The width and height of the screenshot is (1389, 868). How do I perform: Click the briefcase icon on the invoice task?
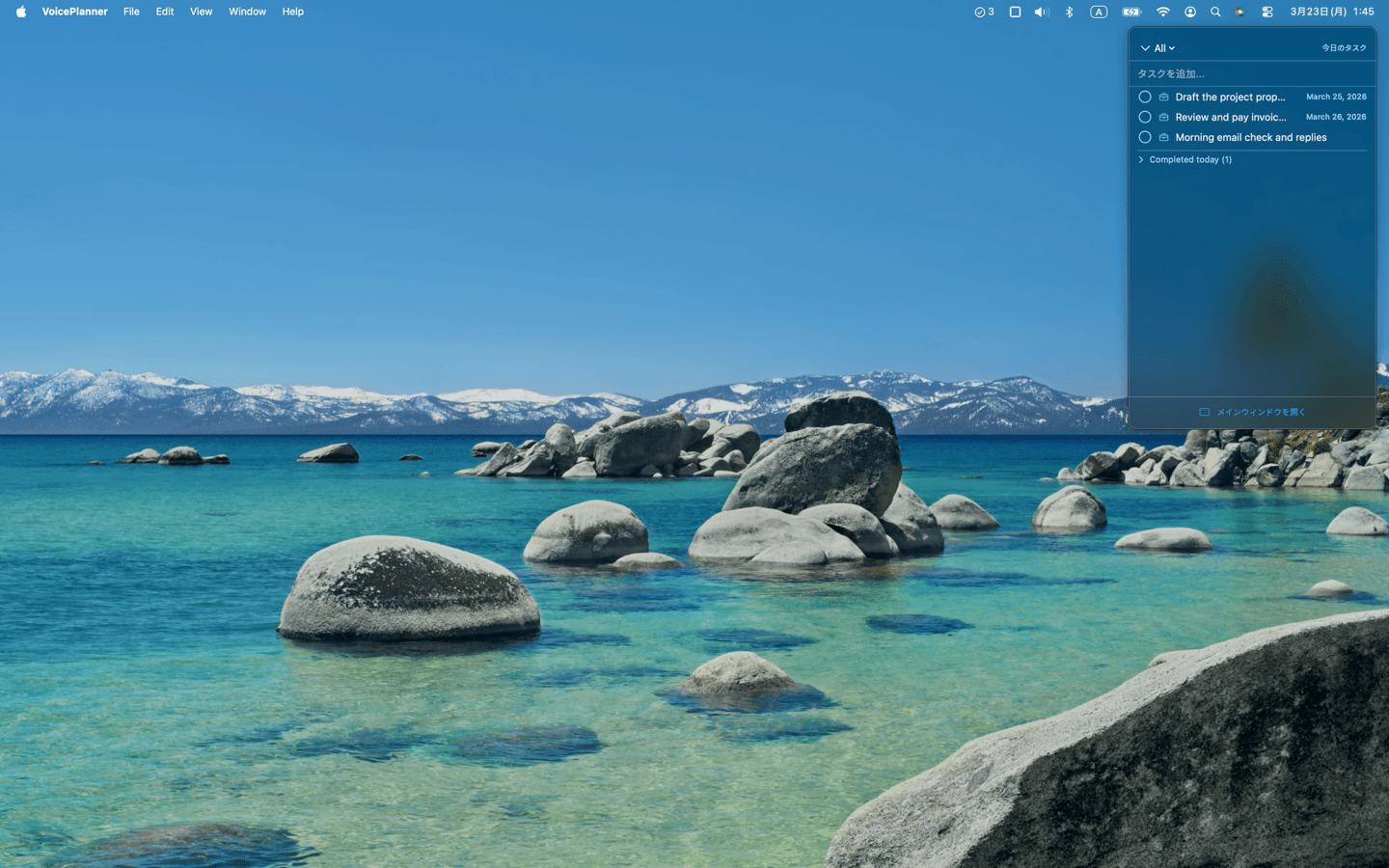click(x=1162, y=117)
